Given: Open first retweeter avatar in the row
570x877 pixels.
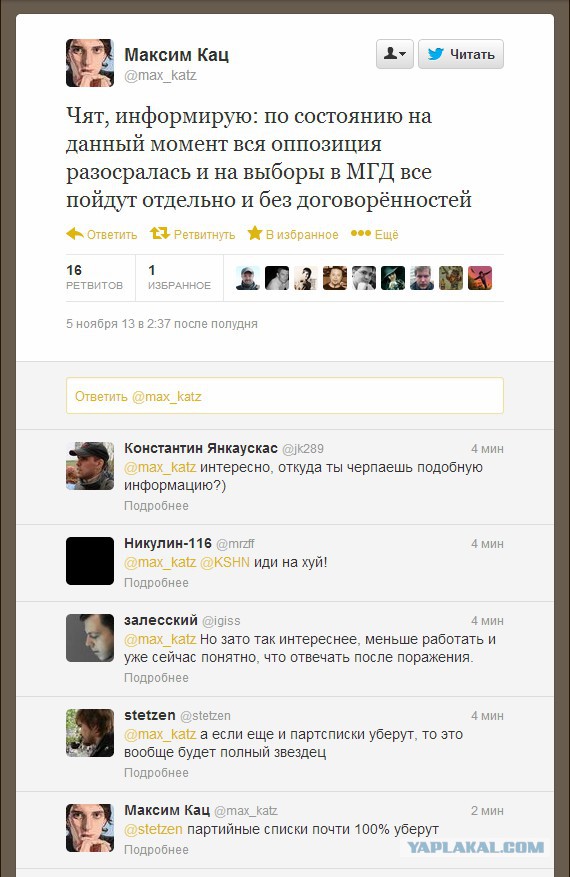Looking at the screenshot, I should pos(247,278).
